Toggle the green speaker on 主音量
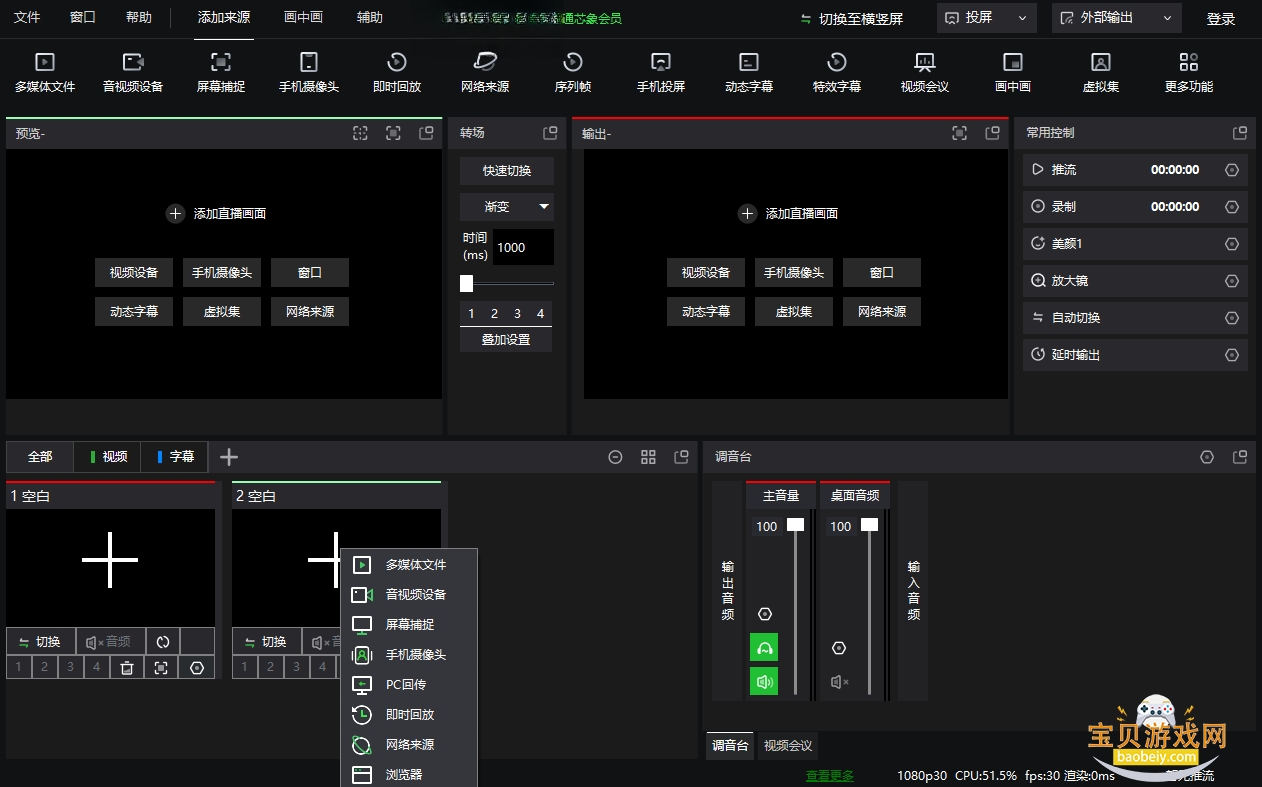Viewport: 1262px width, 787px height. click(x=765, y=682)
